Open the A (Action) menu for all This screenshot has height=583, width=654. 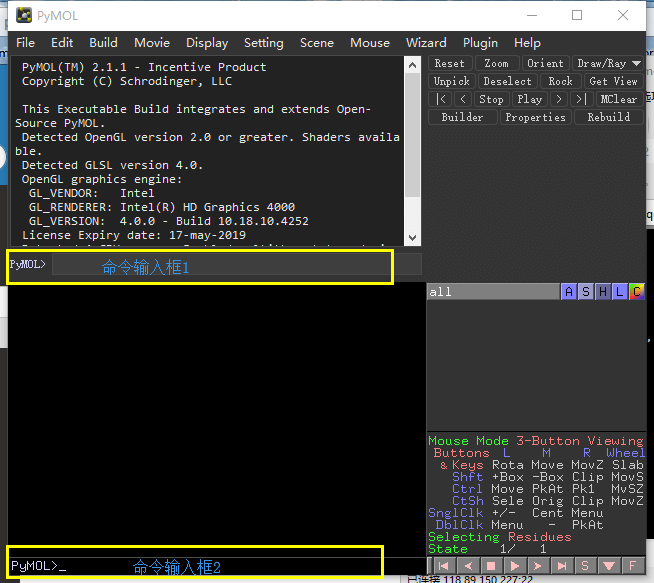(569, 292)
